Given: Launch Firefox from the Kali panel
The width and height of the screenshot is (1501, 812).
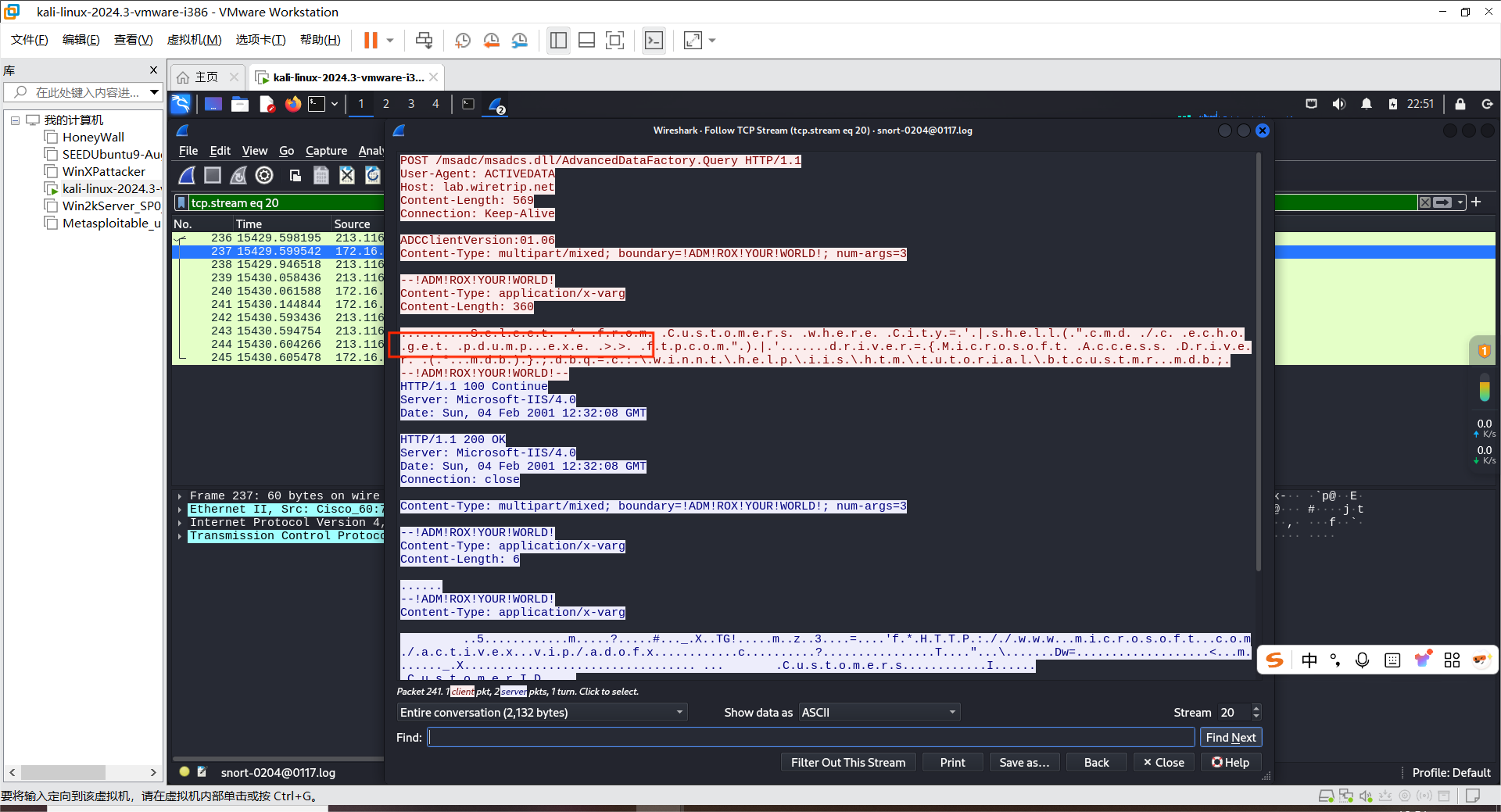Looking at the screenshot, I should (293, 104).
